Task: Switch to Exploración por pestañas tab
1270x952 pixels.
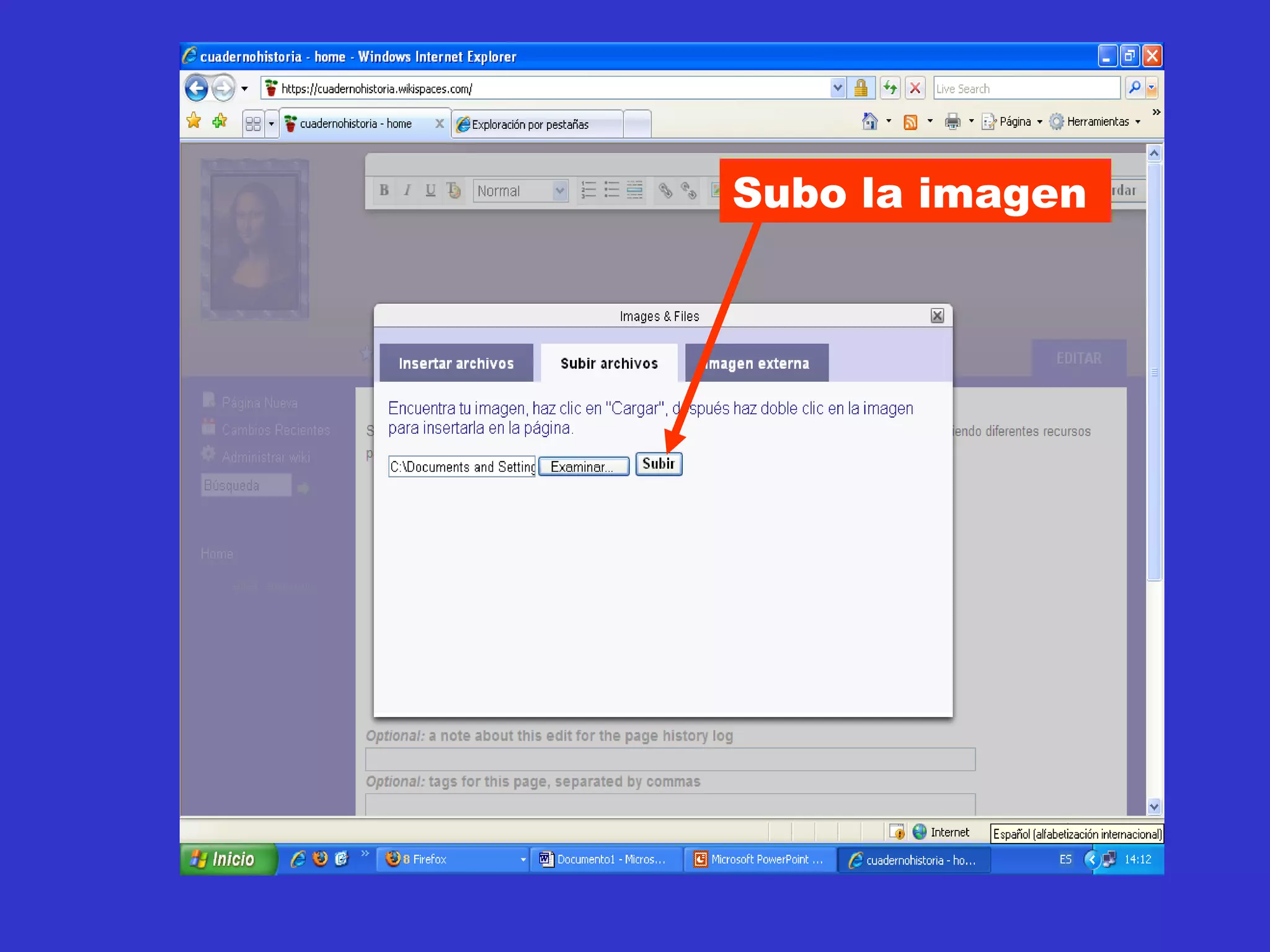Action: (x=537, y=125)
